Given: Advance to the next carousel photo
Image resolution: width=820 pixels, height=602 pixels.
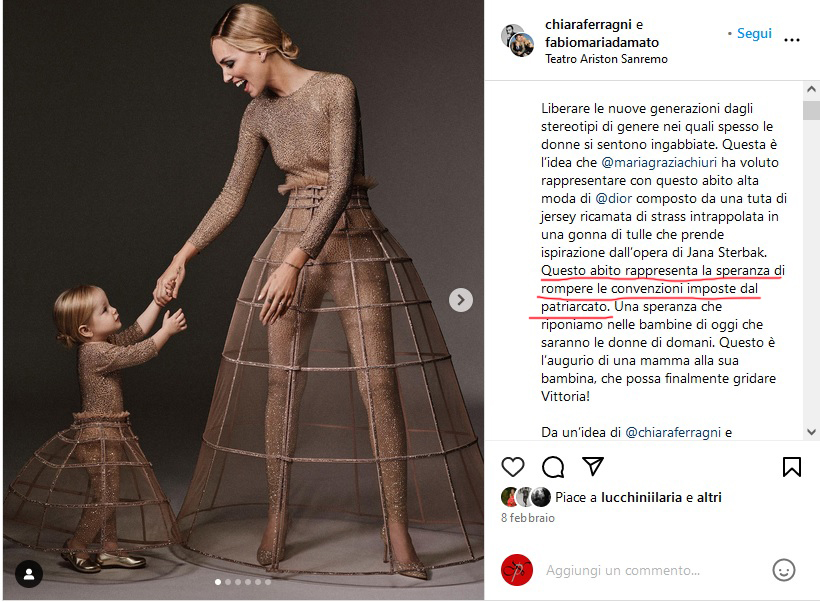Looking at the screenshot, I should click(x=461, y=300).
